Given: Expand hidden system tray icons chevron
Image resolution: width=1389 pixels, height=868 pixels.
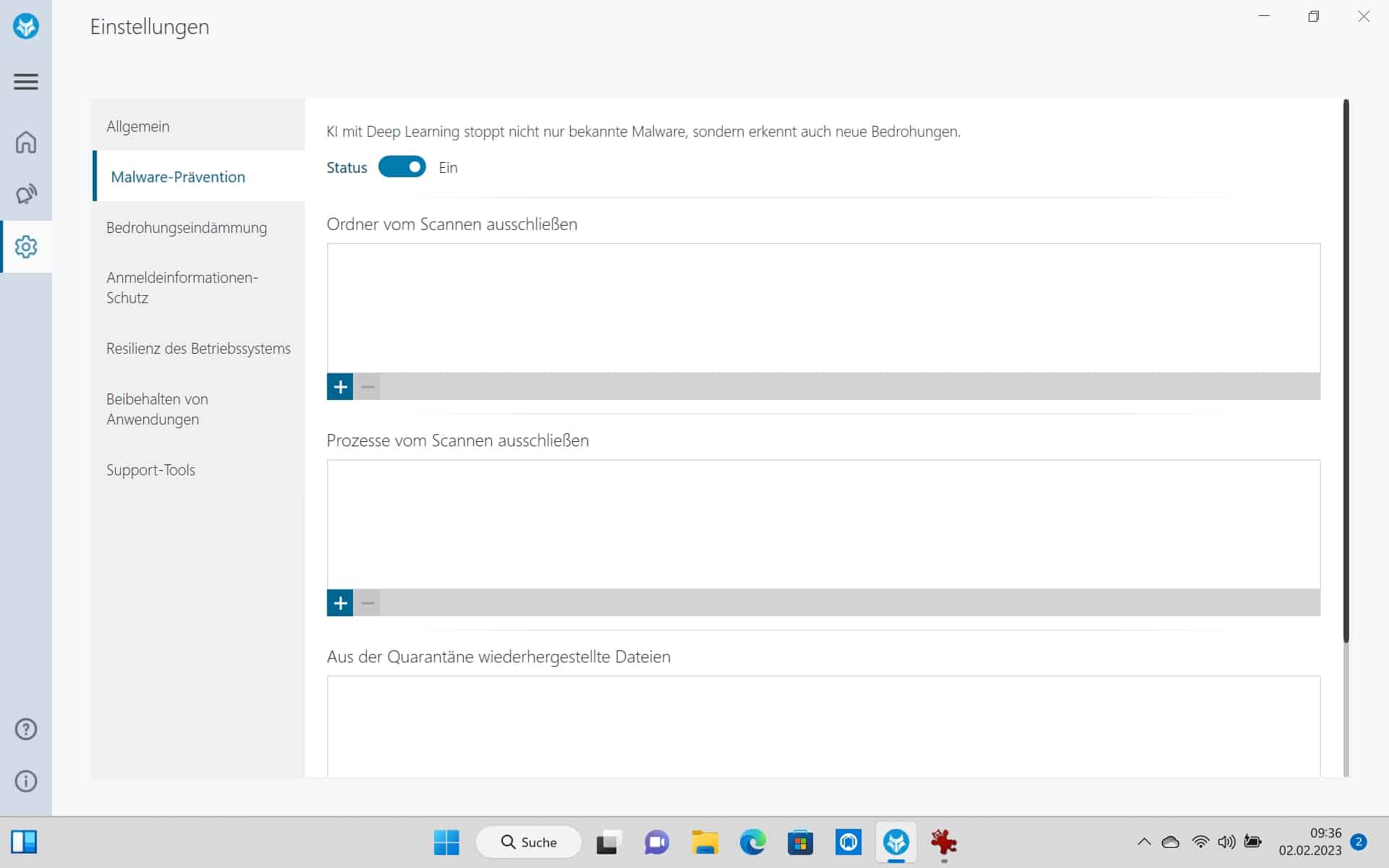Looking at the screenshot, I should [x=1144, y=842].
